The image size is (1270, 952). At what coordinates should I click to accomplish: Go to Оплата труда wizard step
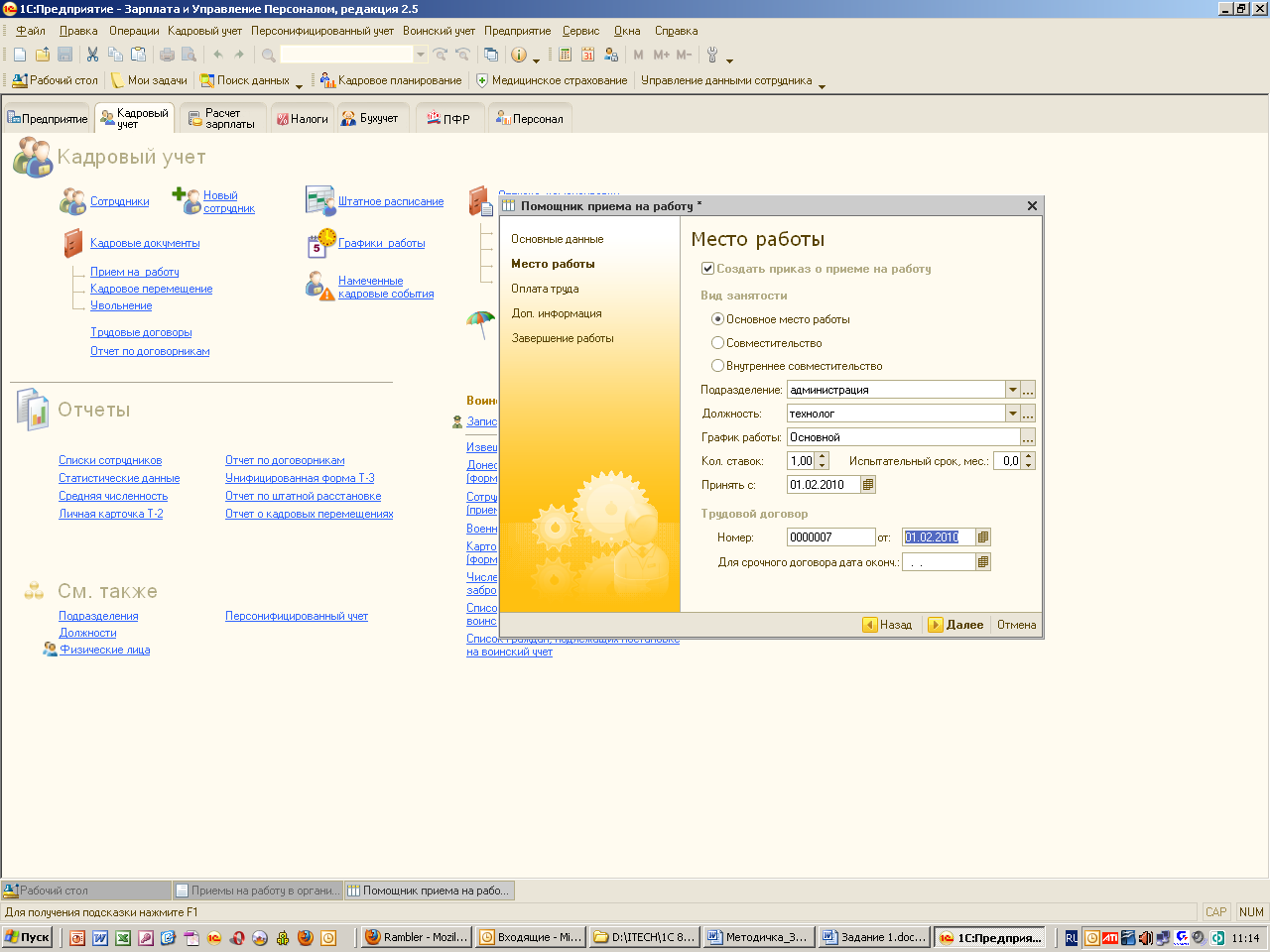(545, 289)
